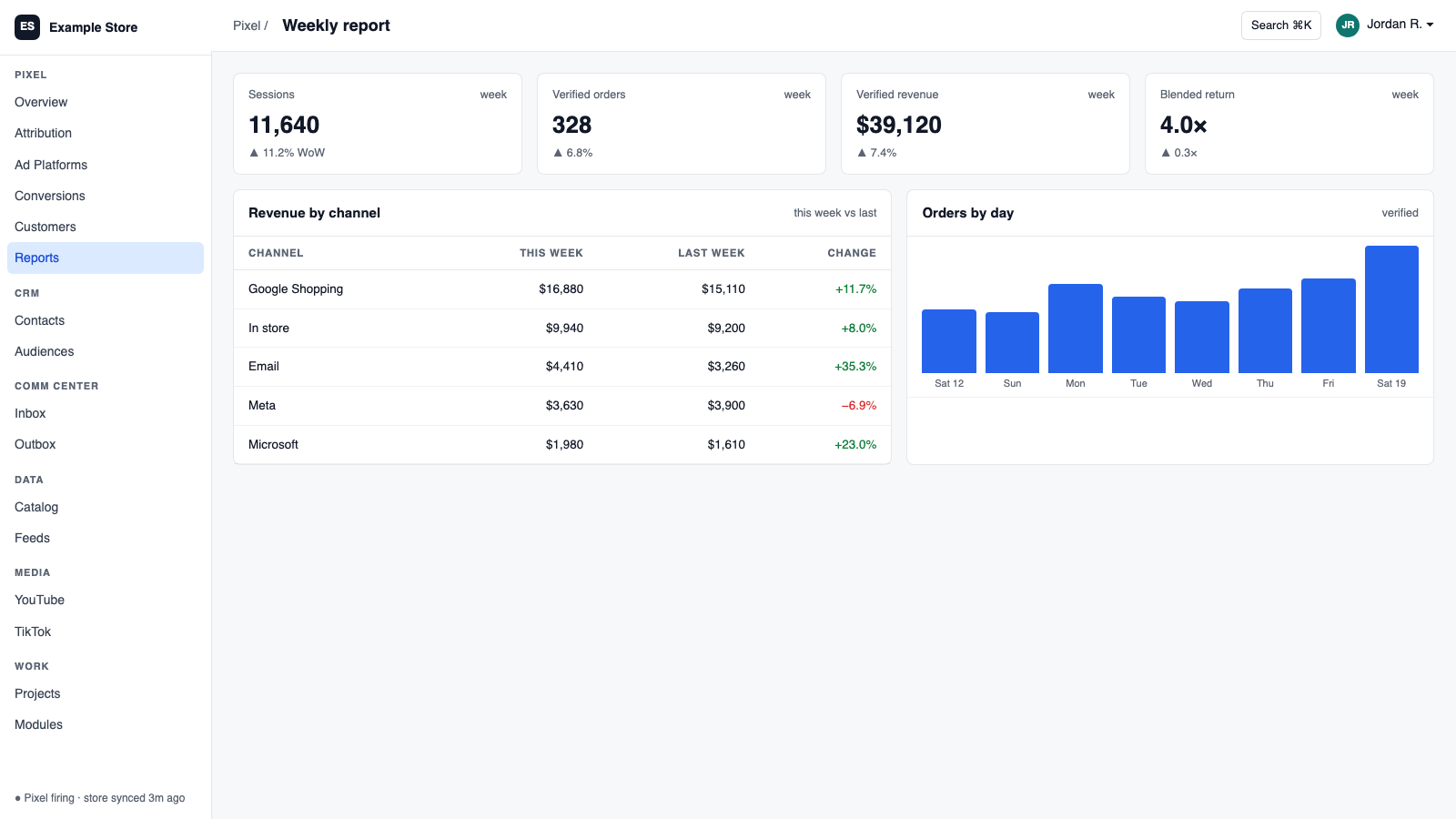Open Modules in the Work section
This screenshot has width=1456, height=819.
[106, 724]
